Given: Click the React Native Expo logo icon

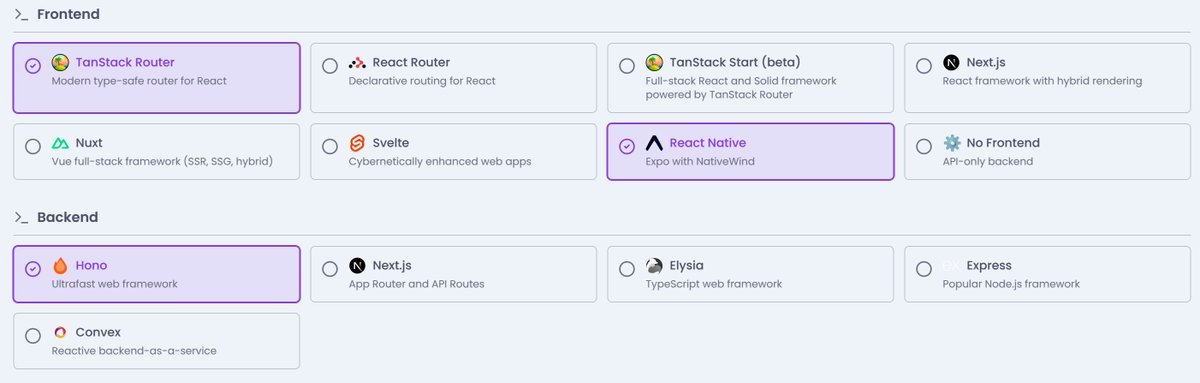Looking at the screenshot, I should (654, 144).
